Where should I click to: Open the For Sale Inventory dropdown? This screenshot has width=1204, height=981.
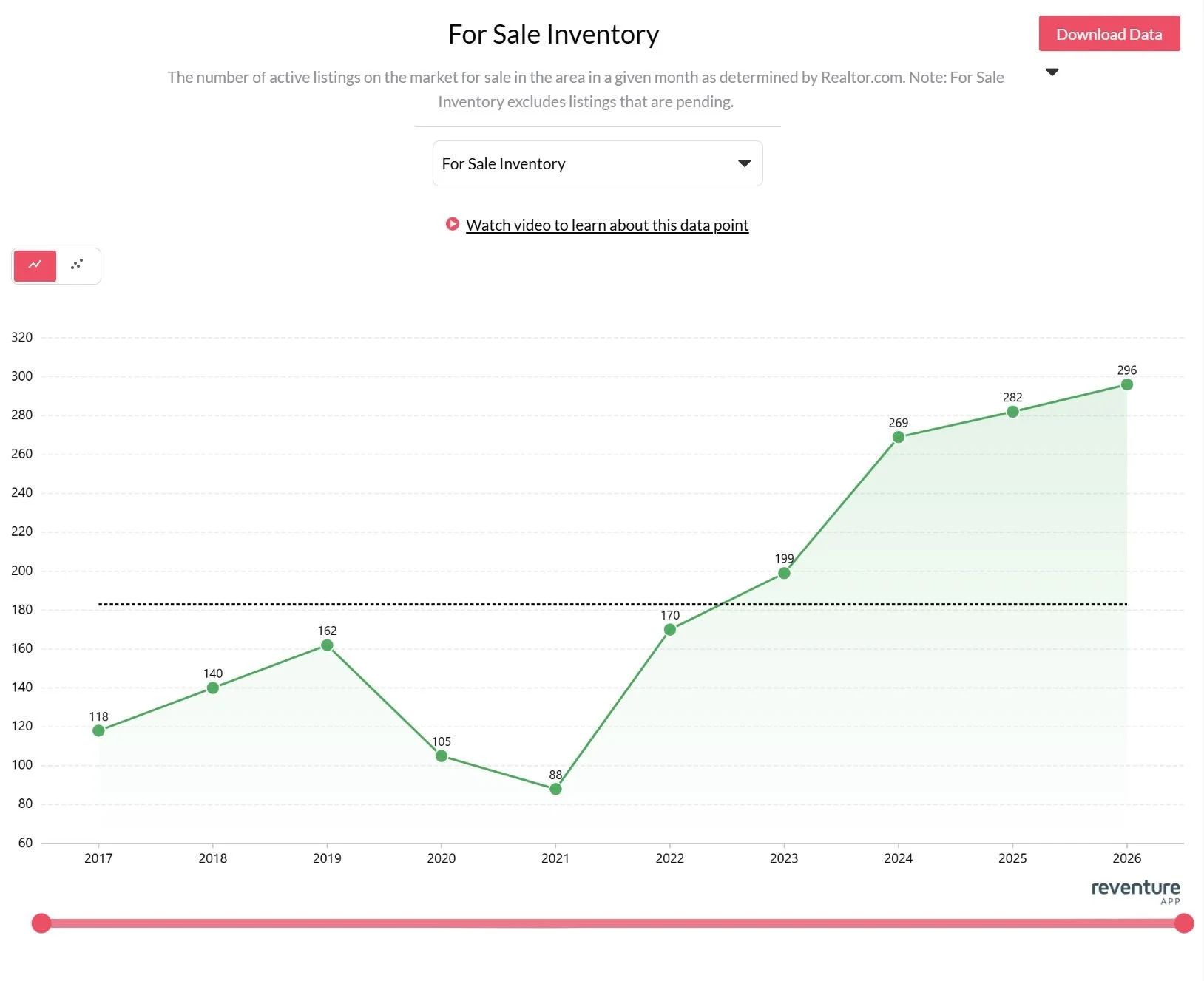tap(597, 163)
